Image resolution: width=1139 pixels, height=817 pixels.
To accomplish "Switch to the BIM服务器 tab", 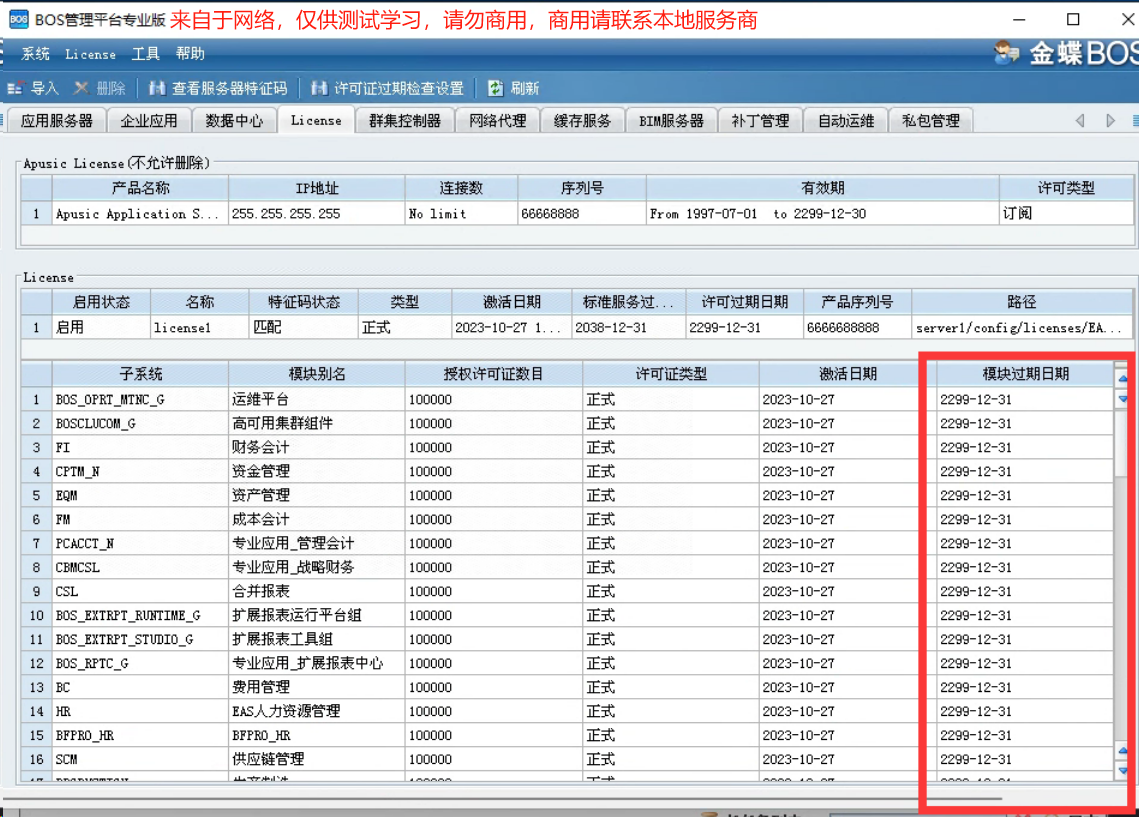I will 671,121.
